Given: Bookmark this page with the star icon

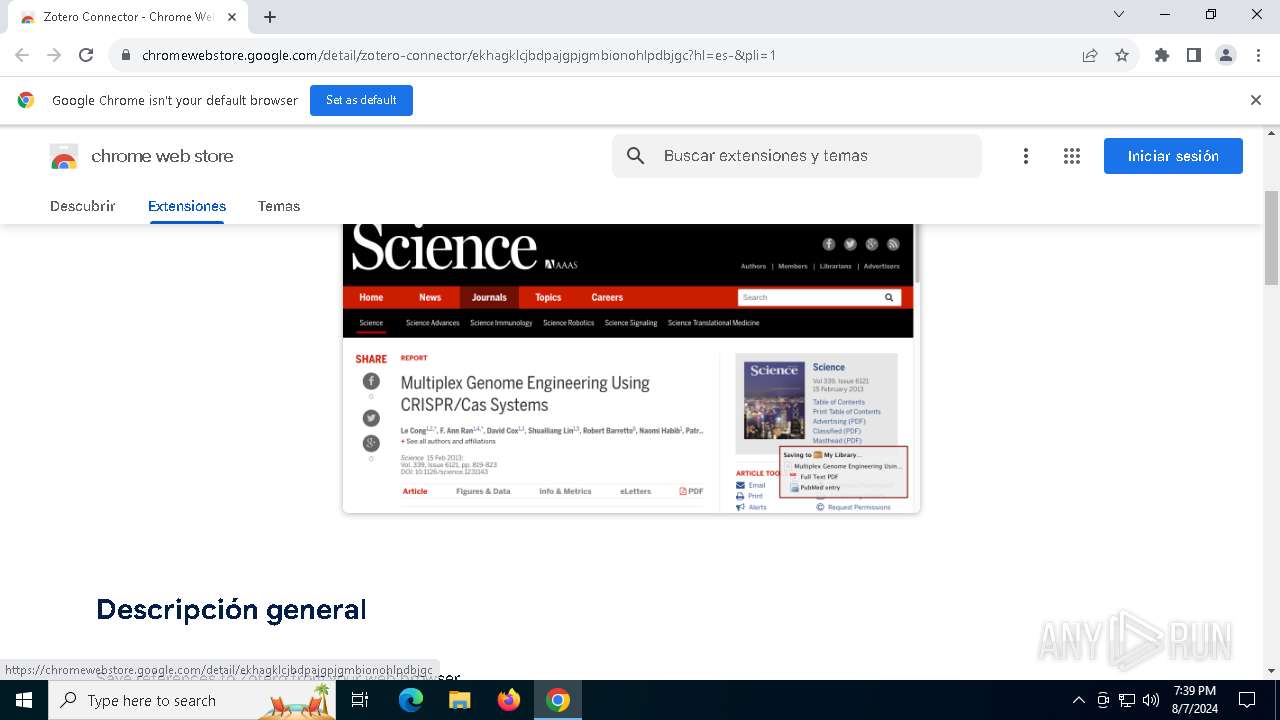Looking at the screenshot, I should [x=1122, y=55].
